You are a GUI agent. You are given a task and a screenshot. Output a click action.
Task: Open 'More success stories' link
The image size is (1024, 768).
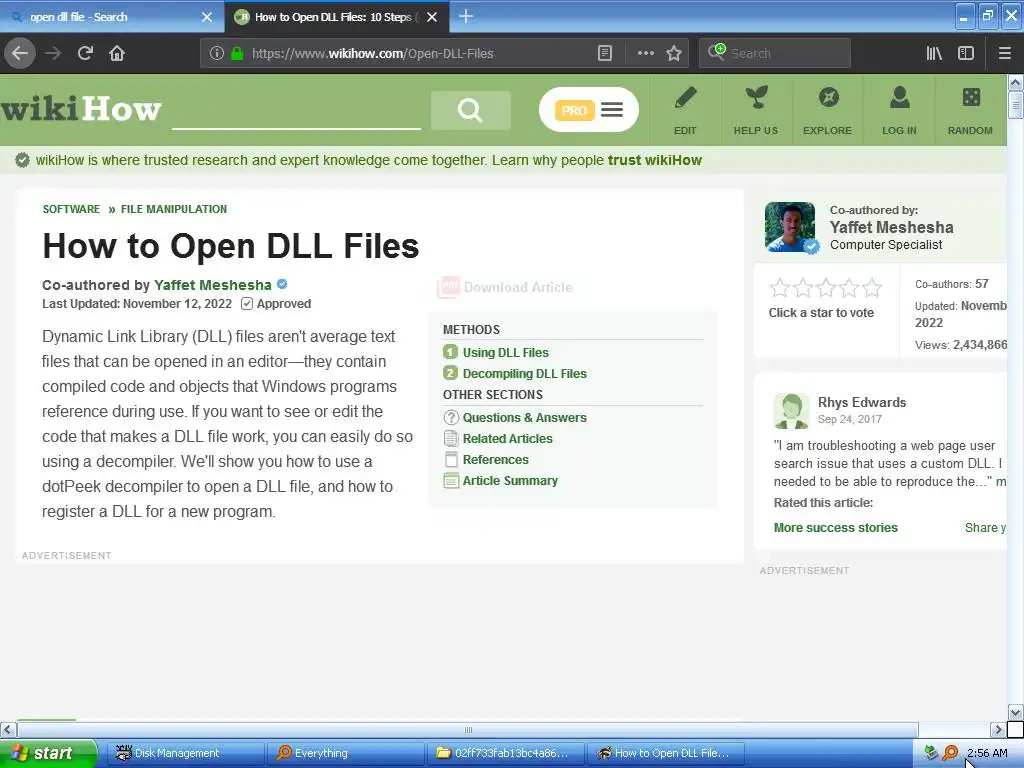[836, 528]
